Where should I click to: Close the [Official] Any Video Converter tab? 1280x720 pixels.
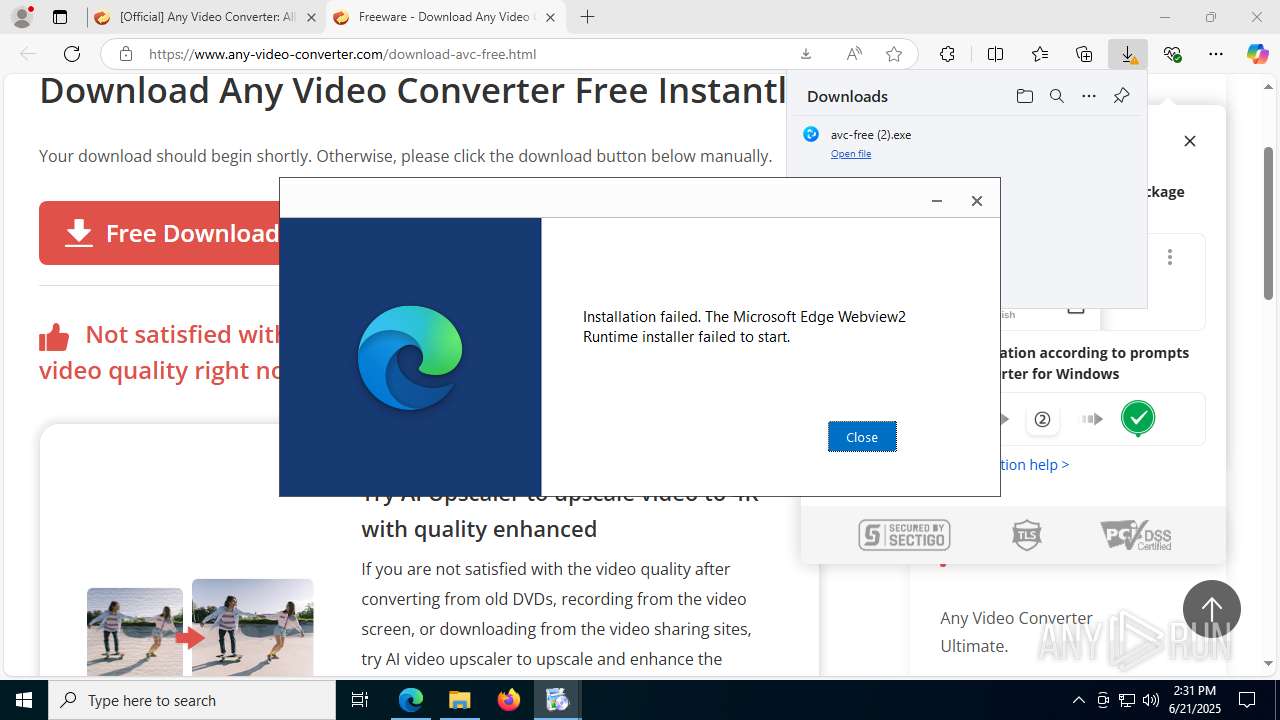[x=311, y=17]
